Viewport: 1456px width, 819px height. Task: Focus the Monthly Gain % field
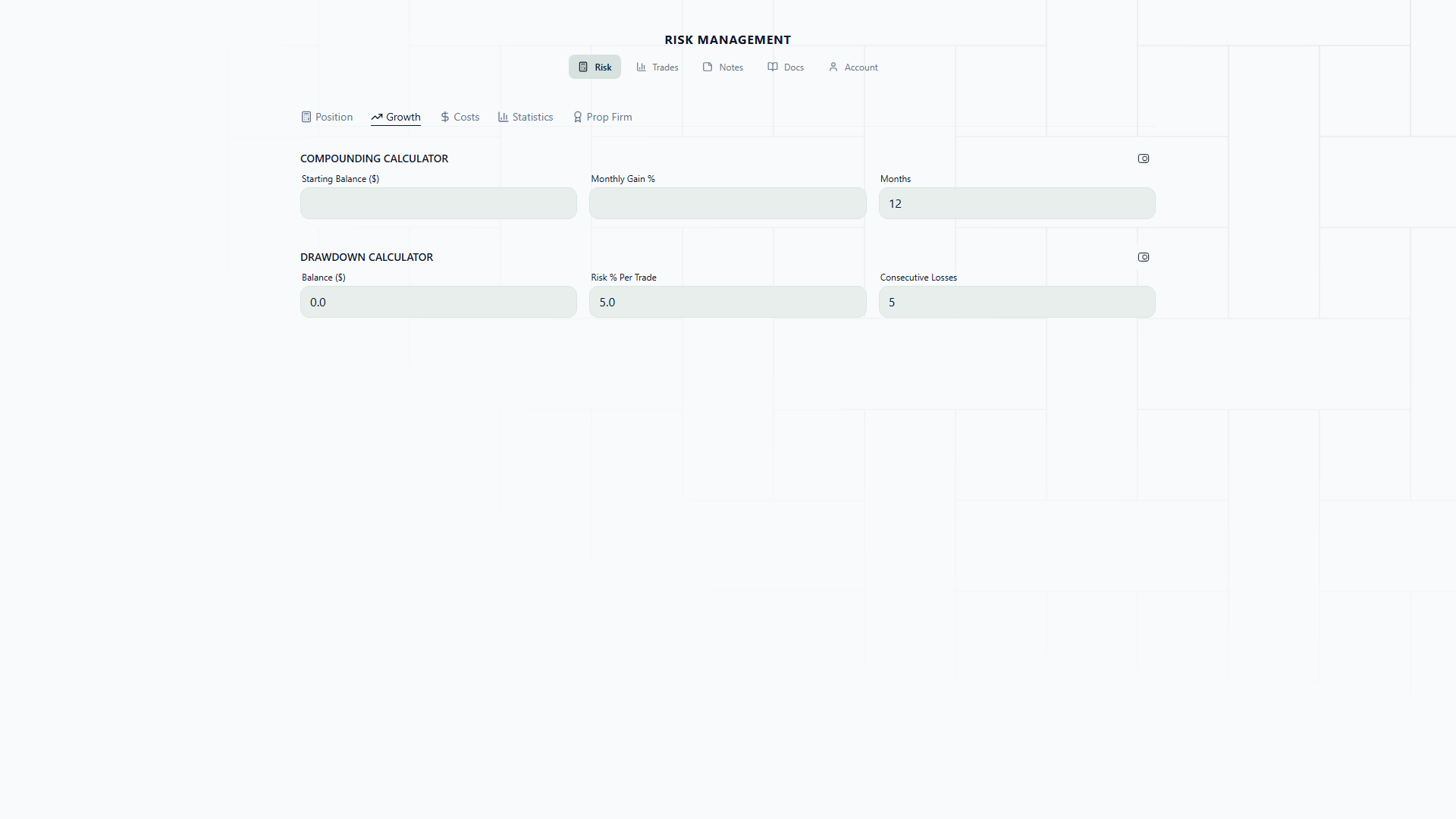[727, 204]
